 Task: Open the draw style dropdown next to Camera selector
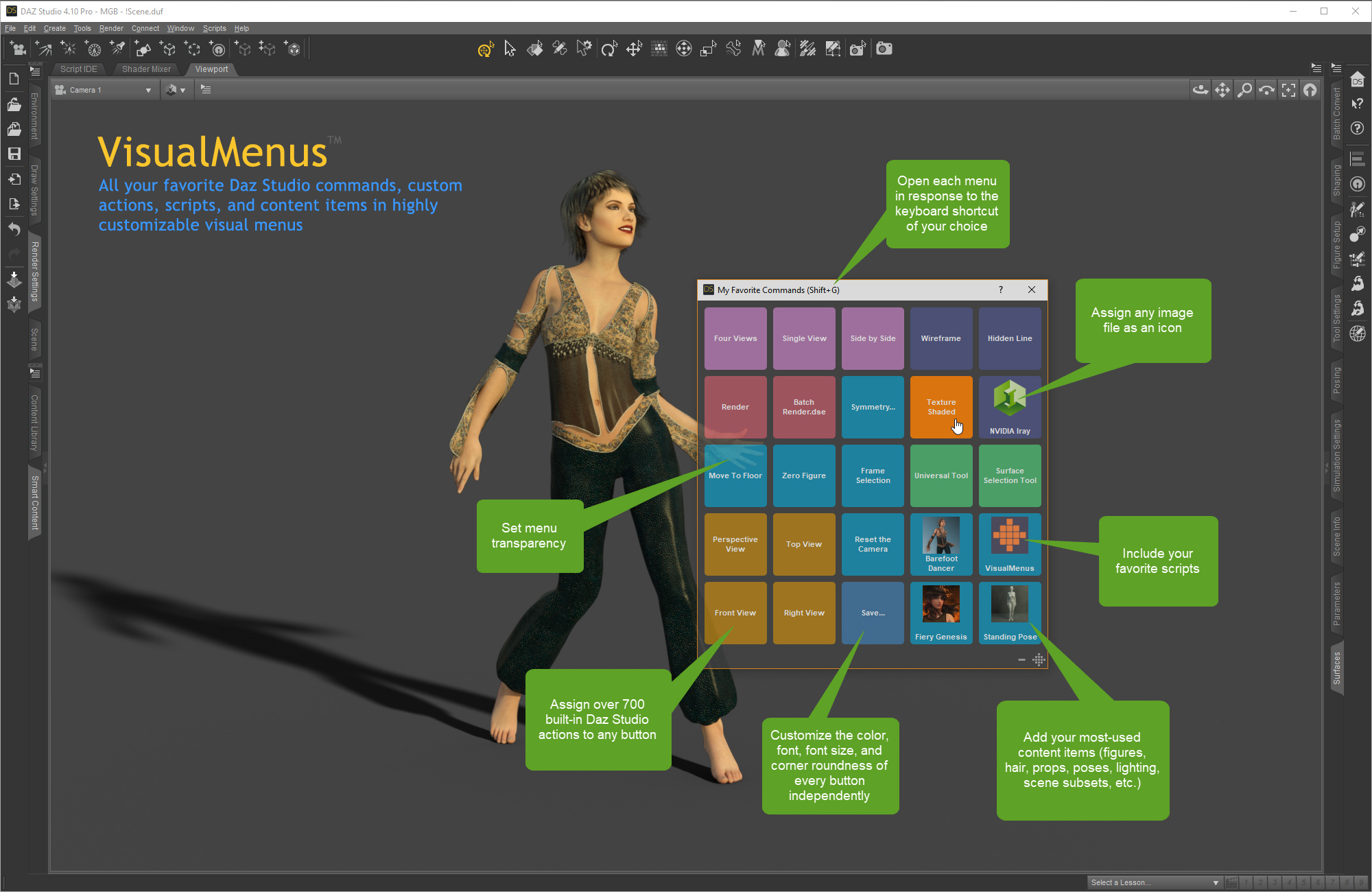pos(176,89)
